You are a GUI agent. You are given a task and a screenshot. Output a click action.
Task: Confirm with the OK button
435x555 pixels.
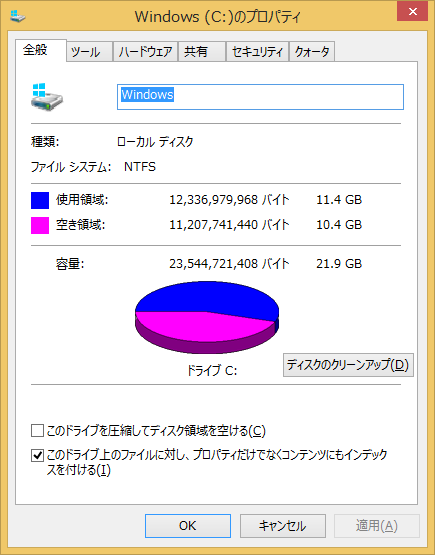188,526
